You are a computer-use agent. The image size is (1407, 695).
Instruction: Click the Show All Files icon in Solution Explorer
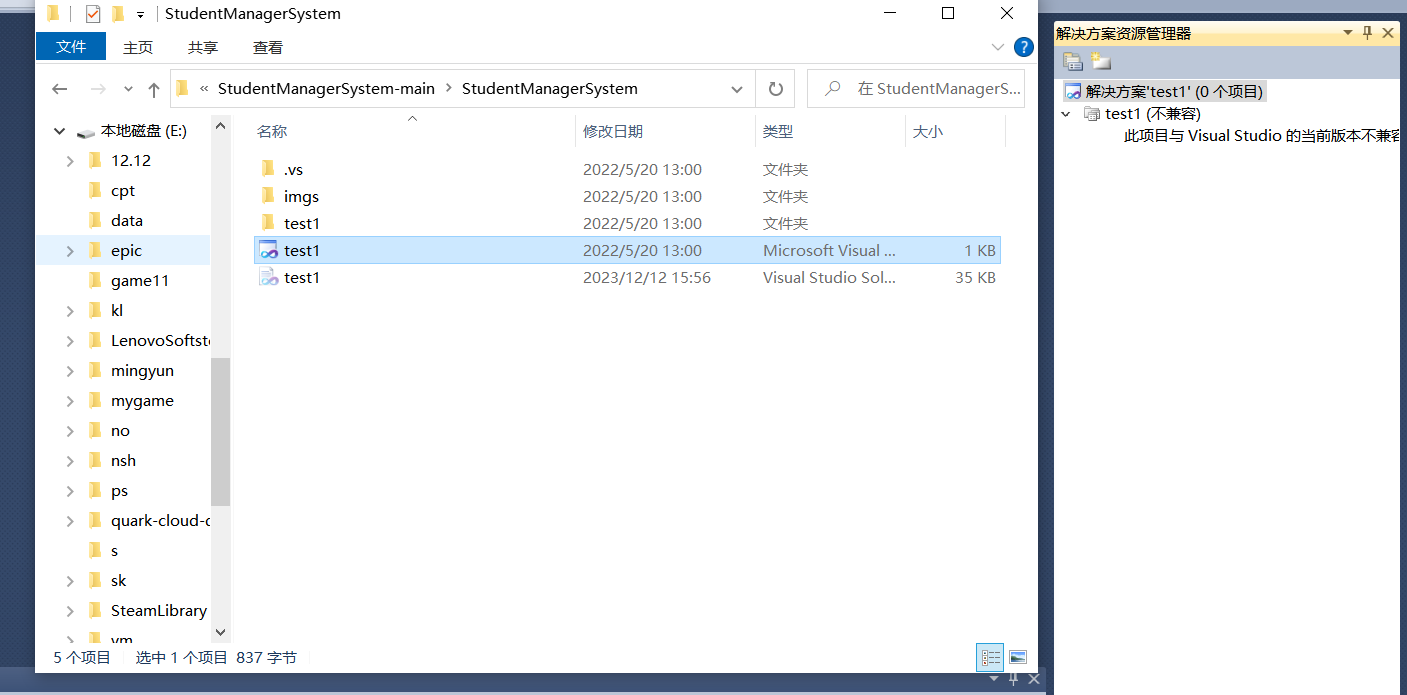(x=1100, y=61)
